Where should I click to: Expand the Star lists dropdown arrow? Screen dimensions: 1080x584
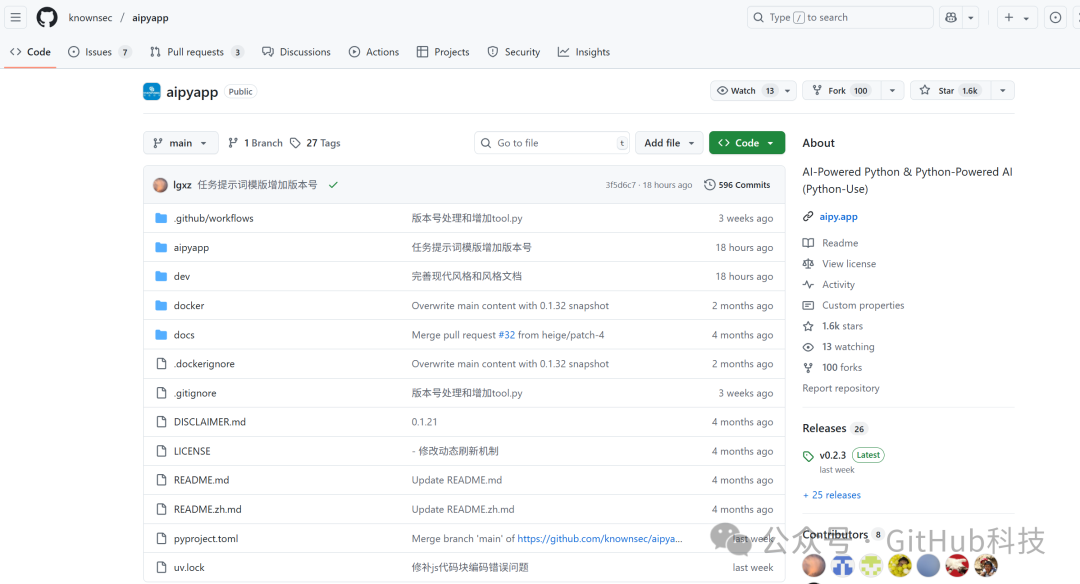tap(1003, 91)
